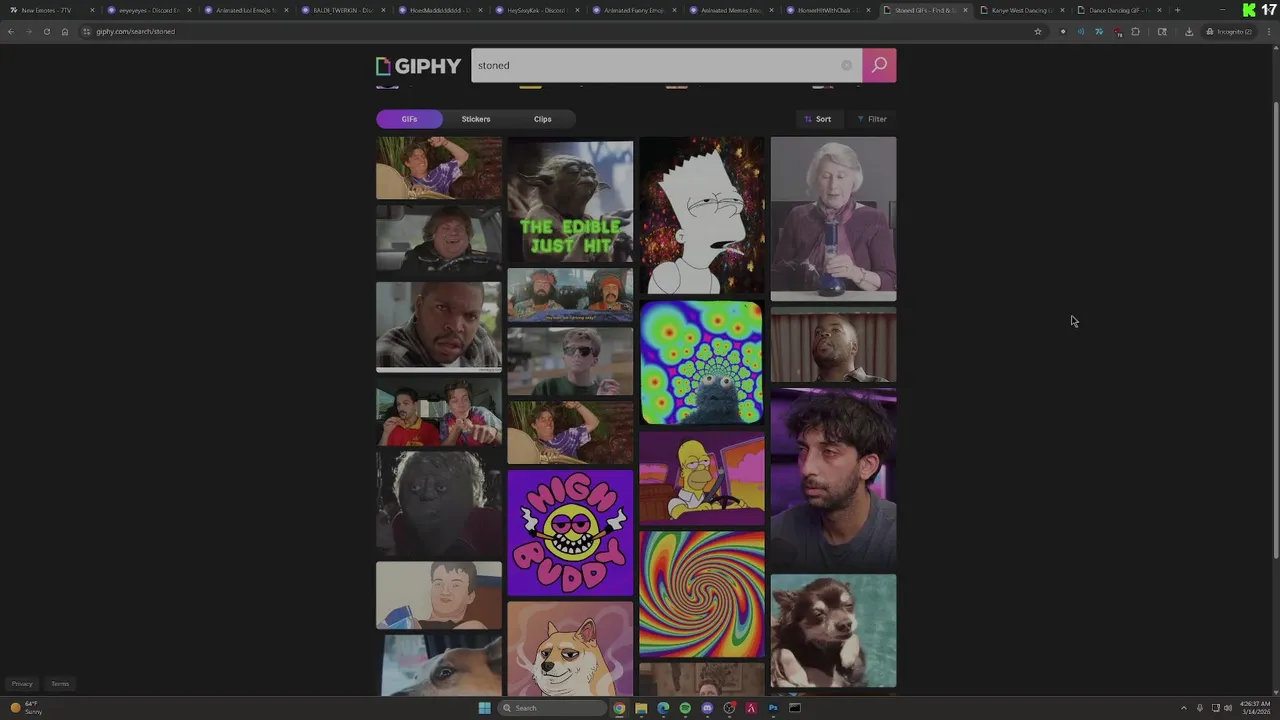Open the small dog being held GIF
Image resolution: width=1280 pixels, height=720 pixels.
click(x=833, y=631)
